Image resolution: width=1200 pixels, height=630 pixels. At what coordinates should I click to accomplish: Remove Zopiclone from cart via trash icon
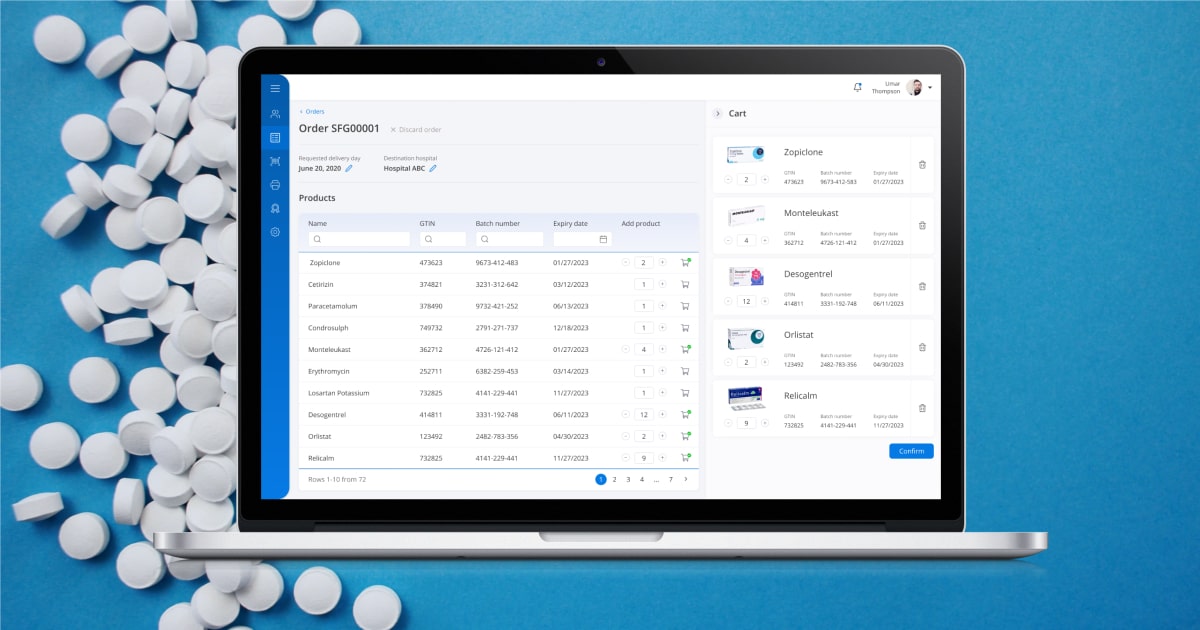coord(922,164)
